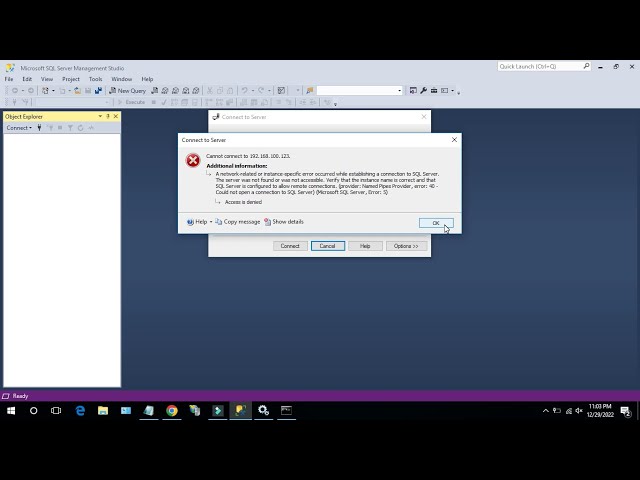640x480 pixels.
Task: Click the Filter icon in Object Explorer
Action: tap(70, 128)
